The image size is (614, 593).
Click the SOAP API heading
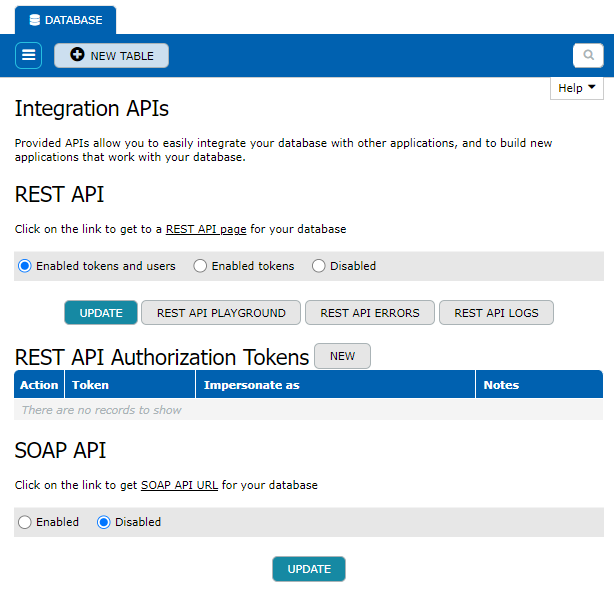(x=60, y=450)
